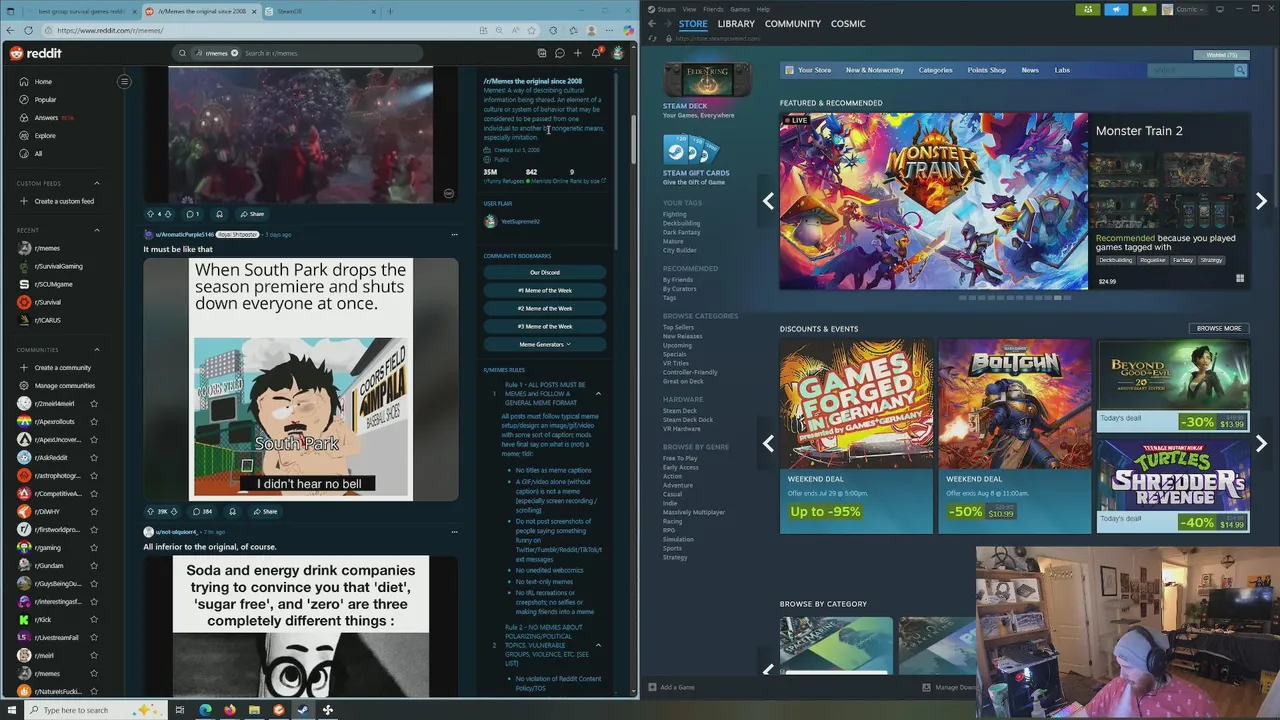Open Points Shop in Steam store nav
The image size is (1280, 720).
[986, 70]
